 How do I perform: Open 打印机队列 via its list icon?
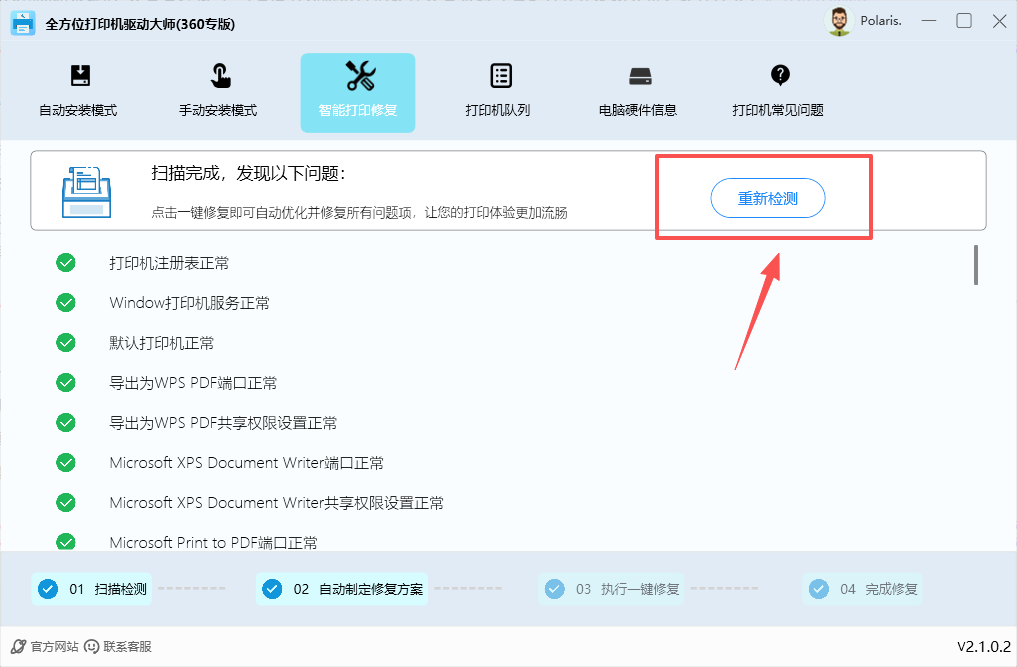click(x=499, y=75)
